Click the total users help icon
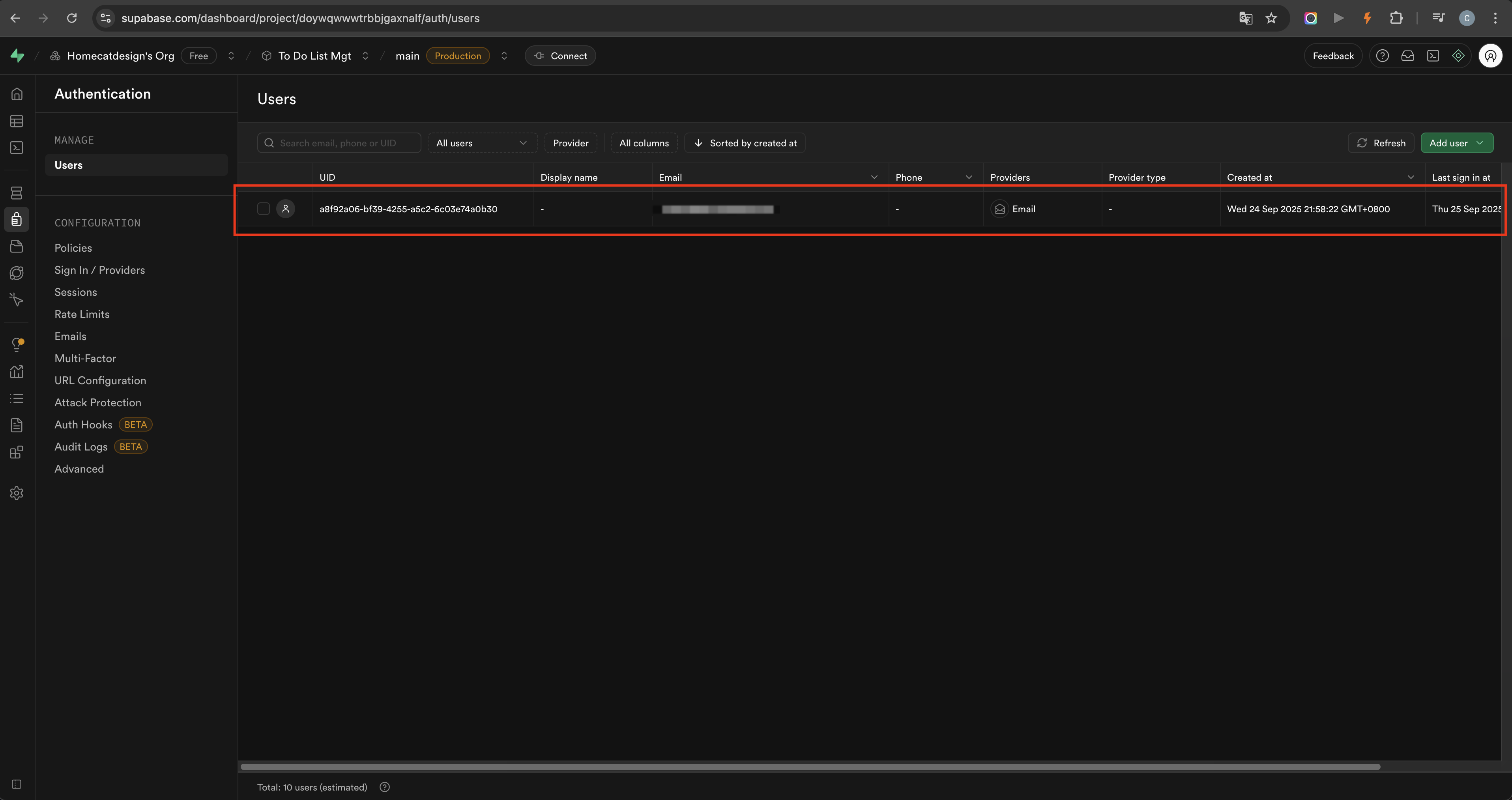The image size is (1512, 800). [x=384, y=787]
